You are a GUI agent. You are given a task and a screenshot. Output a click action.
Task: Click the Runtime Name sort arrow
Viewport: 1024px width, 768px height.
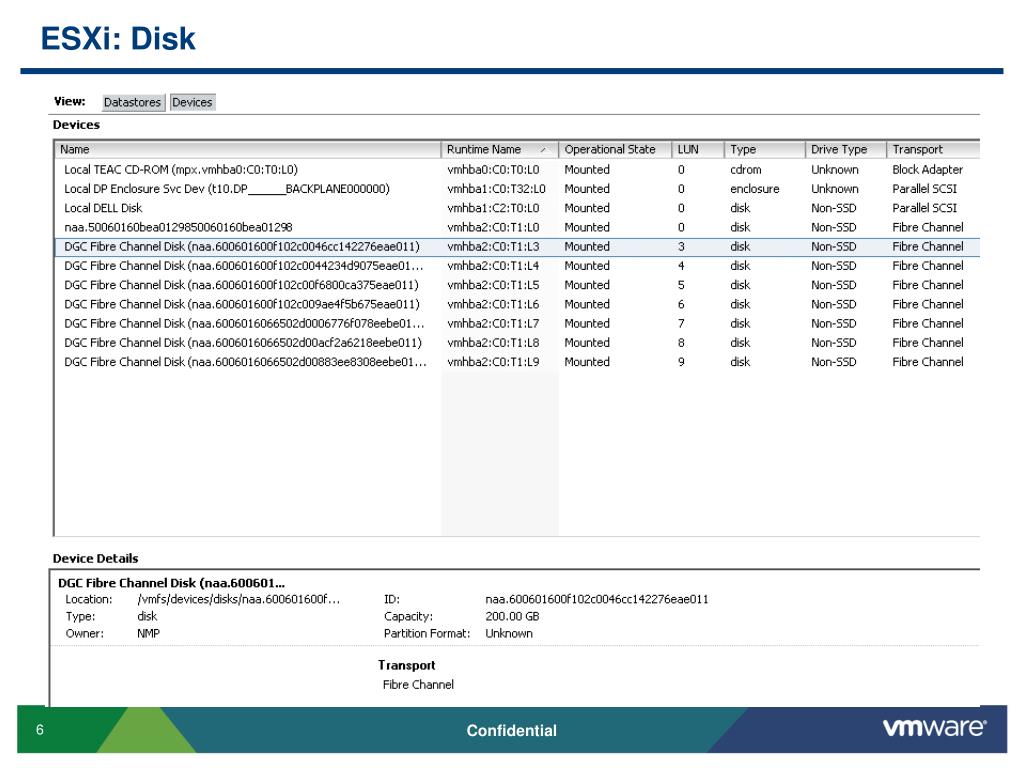pyautogui.click(x=543, y=150)
